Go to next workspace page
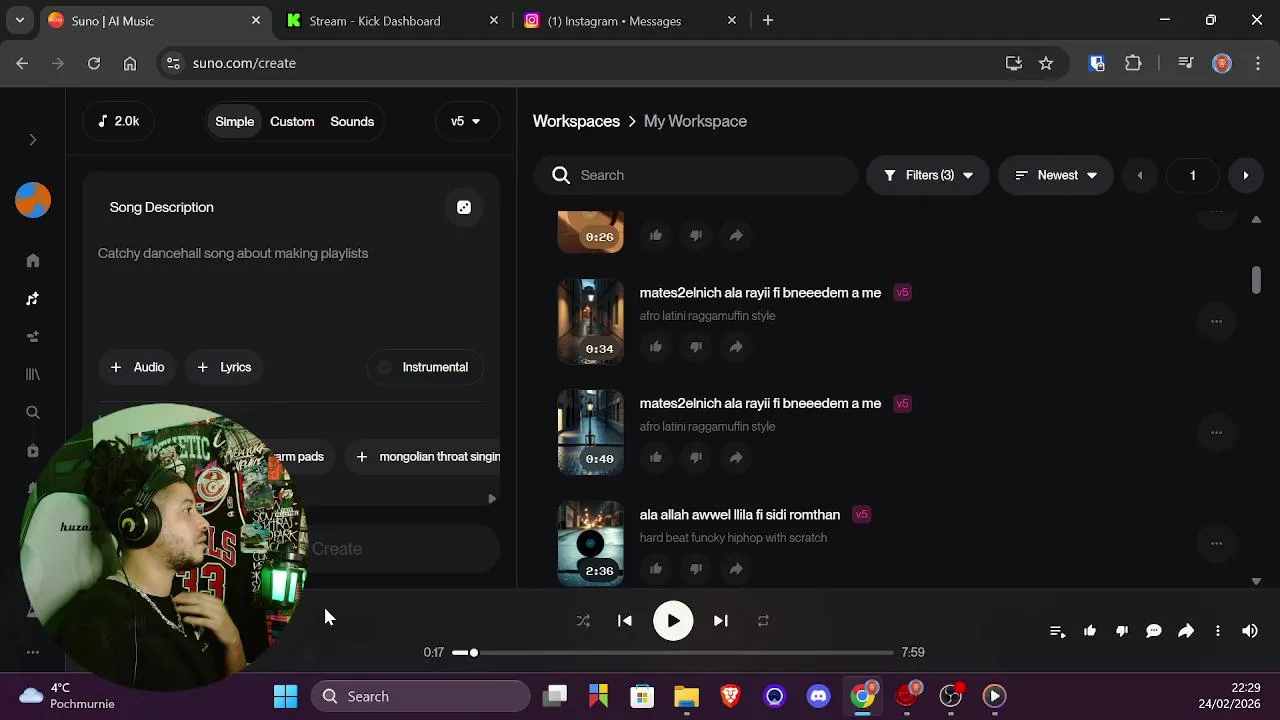The image size is (1280, 720). point(1245,175)
